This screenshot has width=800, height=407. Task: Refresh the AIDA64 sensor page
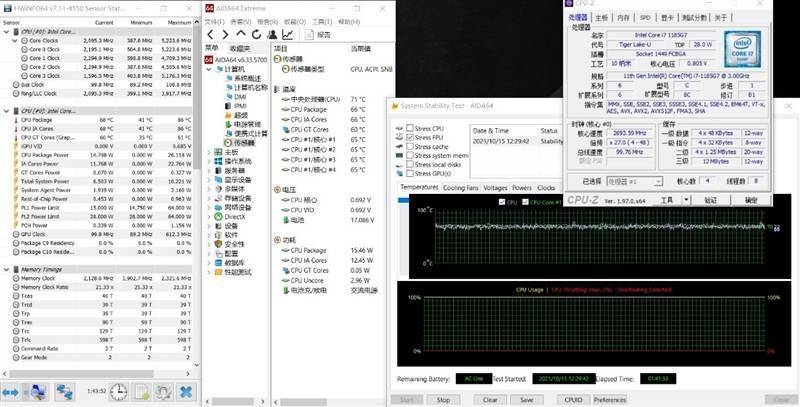256,35
